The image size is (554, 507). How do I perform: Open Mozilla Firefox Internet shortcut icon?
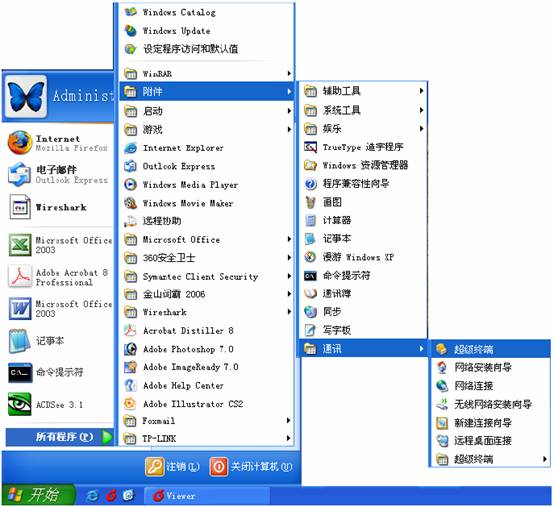tap(19, 142)
